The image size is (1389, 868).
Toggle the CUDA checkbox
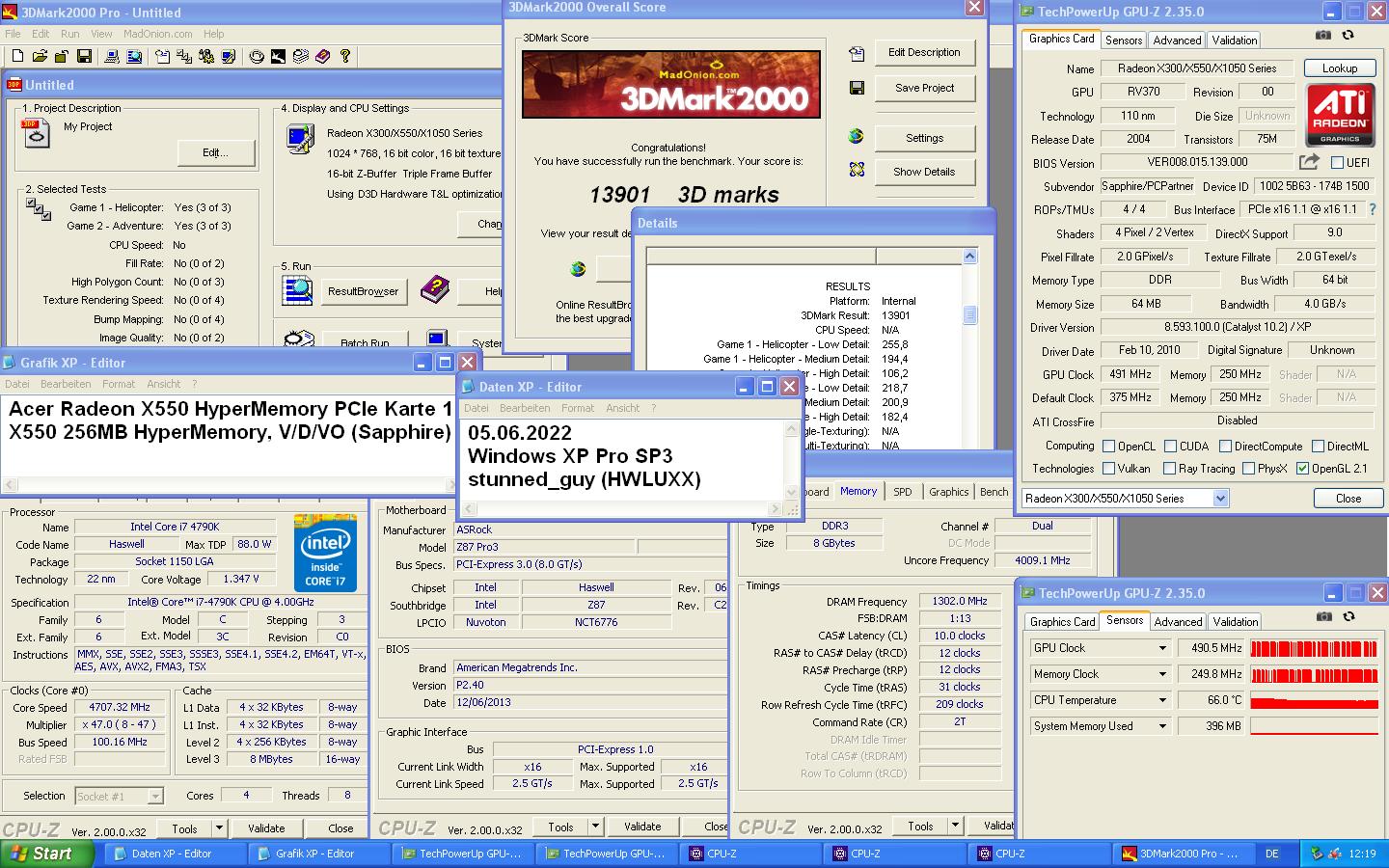tap(1170, 447)
